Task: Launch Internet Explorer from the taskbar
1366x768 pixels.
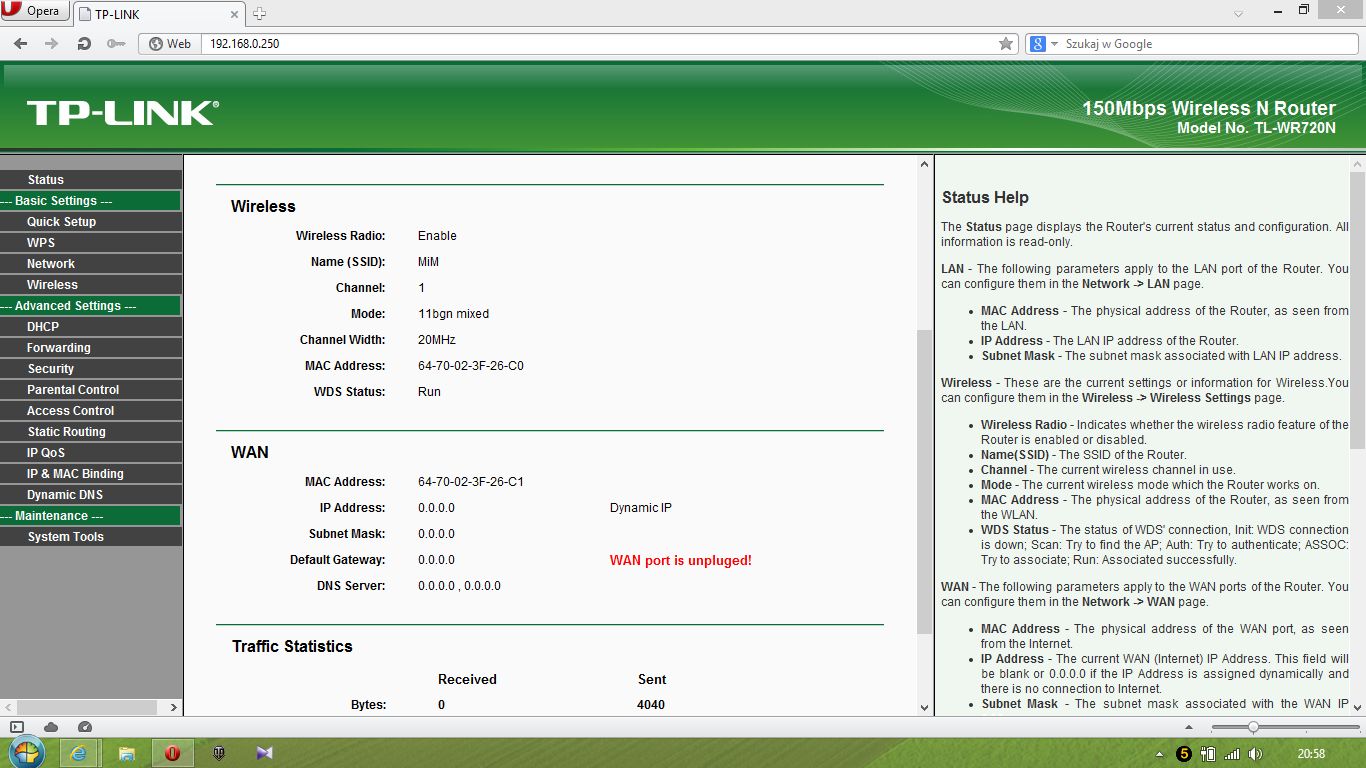Action: tap(78, 753)
